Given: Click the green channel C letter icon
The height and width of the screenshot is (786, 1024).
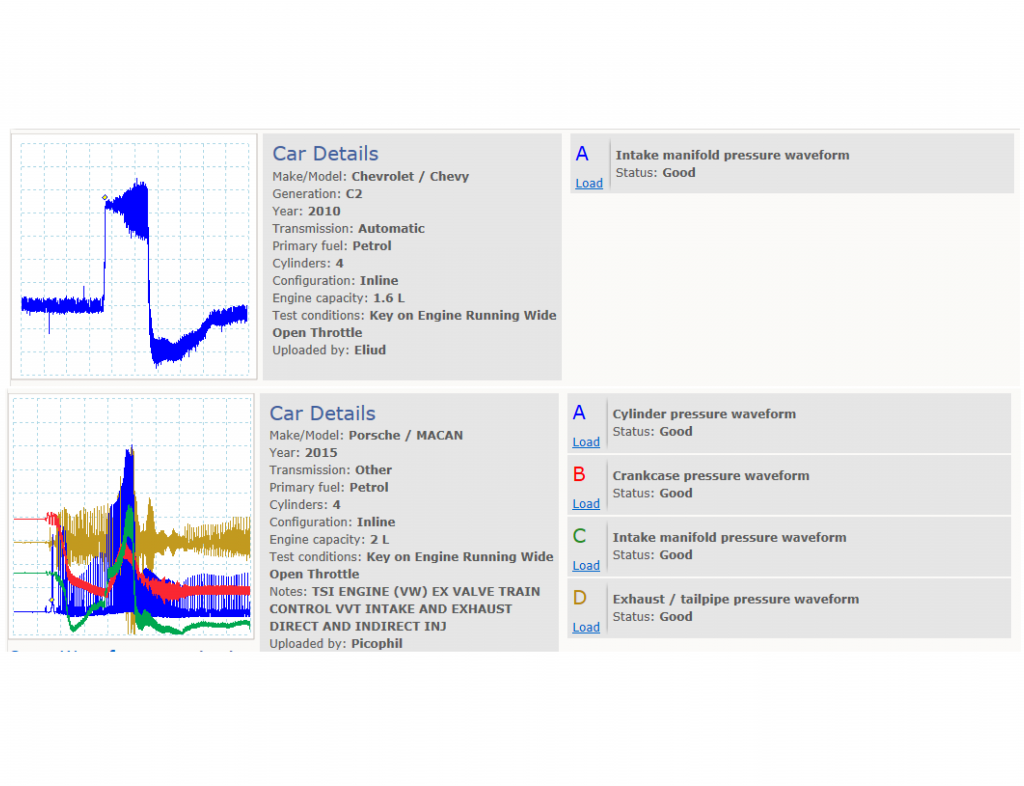Looking at the screenshot, I should pyautogui.click(x=579, y=536).
